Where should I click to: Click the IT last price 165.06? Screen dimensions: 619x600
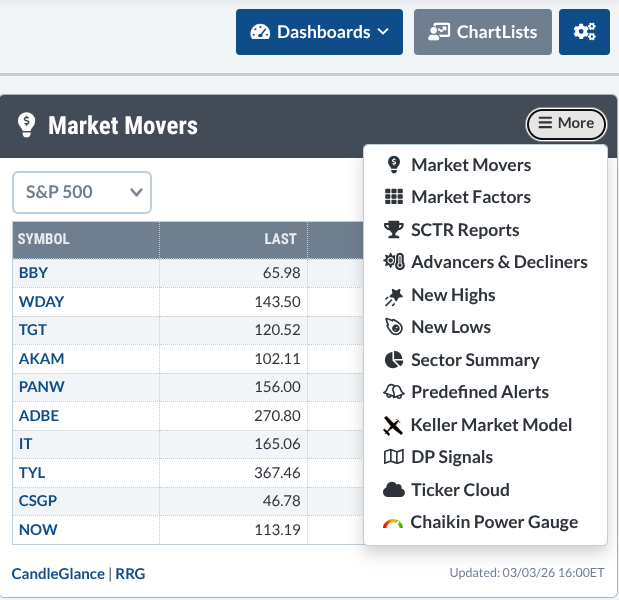coord(277,444)
